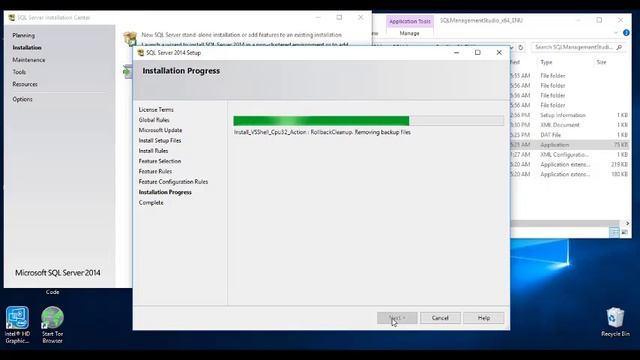Select Tools in Installation Center sidebar

19,72
